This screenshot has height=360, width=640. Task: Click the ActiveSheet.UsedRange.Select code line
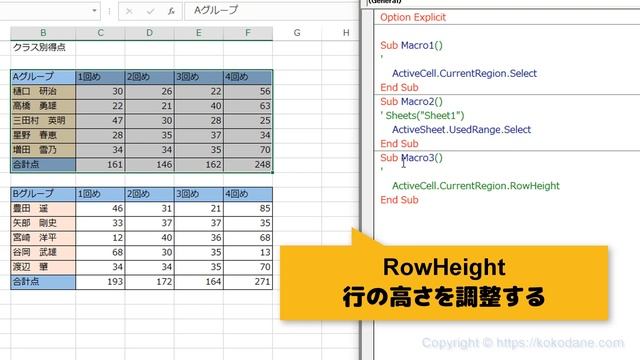point(462,130)
